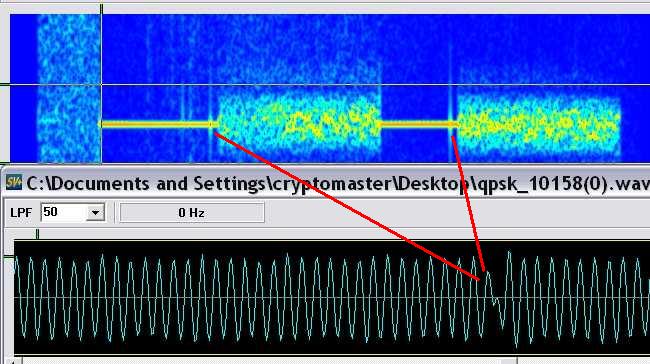Image resolution: width=650 pixels, height=364 pixels.
Task: Click the LPF label
Action: coord(21,213)
